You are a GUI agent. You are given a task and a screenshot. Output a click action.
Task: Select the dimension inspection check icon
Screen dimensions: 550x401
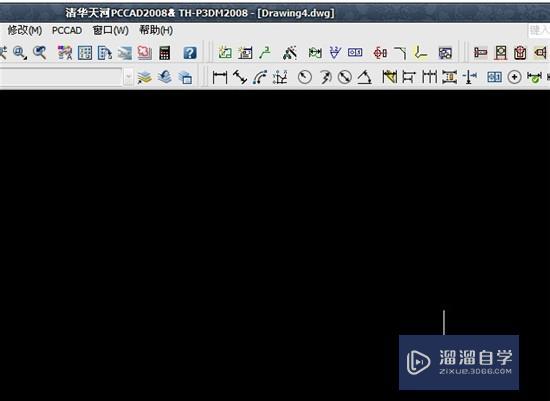(535, 77)
